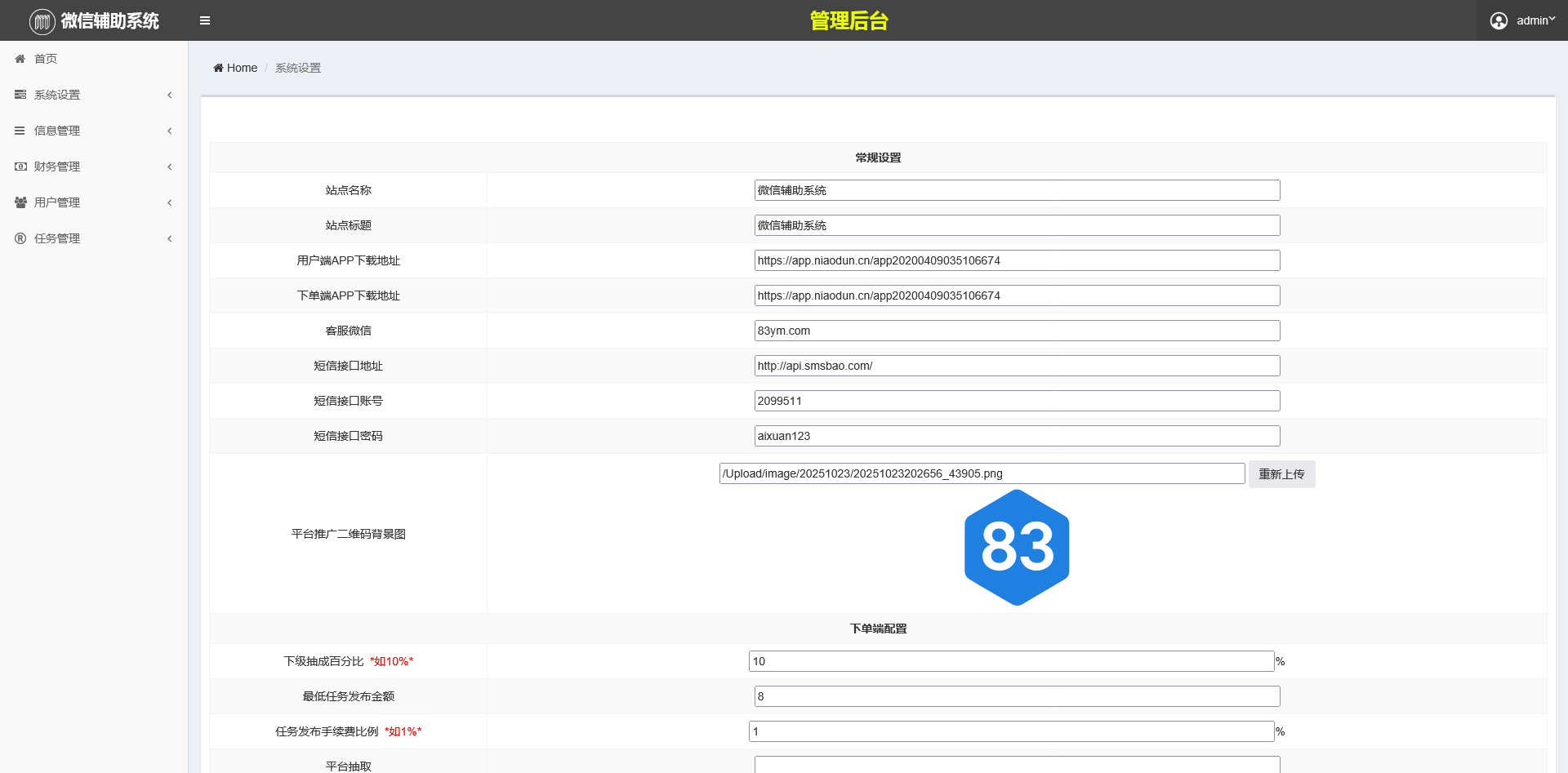
Task: Expand the 财务管理 chevron arrow
Action: click(170, 167)
